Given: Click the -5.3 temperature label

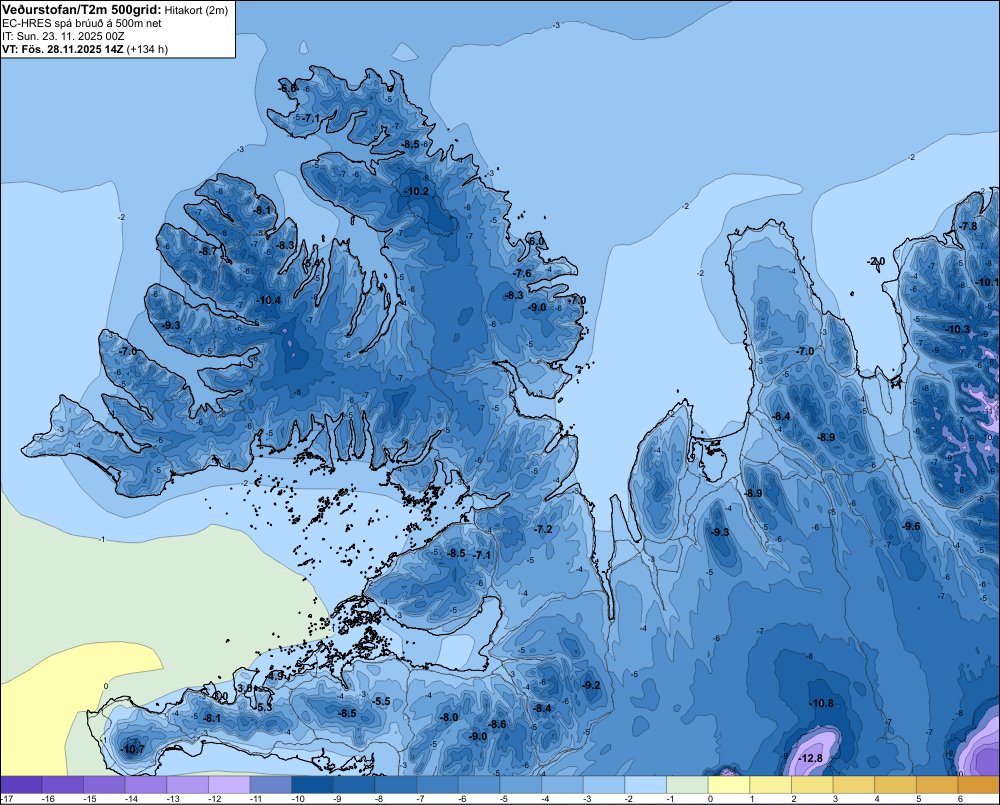Looking at the screenshot, I should [263, 707].
